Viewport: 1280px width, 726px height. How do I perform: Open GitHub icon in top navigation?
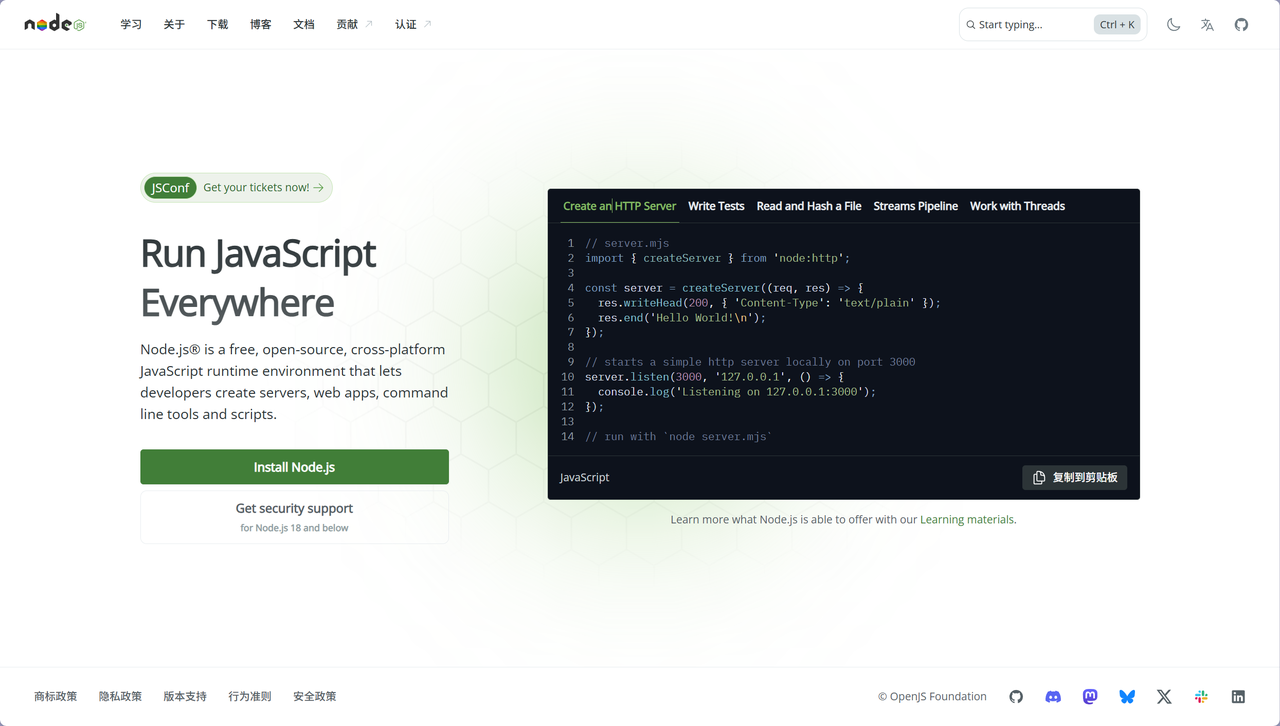[x=1241, y=25]
